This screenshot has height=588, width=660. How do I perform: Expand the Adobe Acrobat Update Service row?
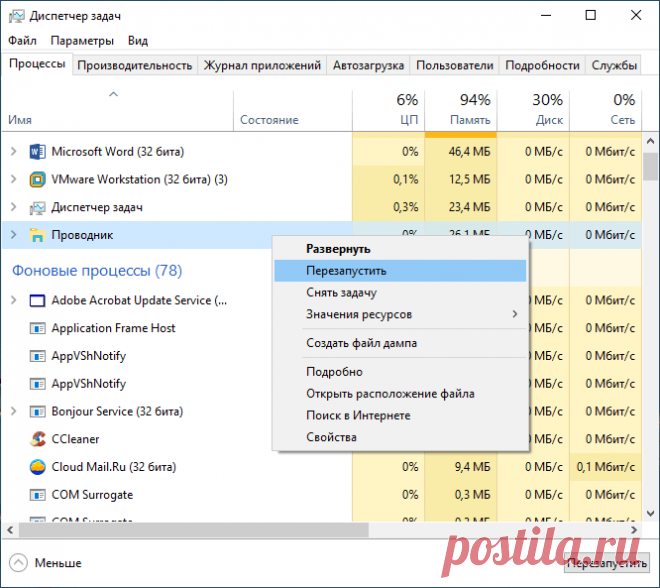point(13,301)
